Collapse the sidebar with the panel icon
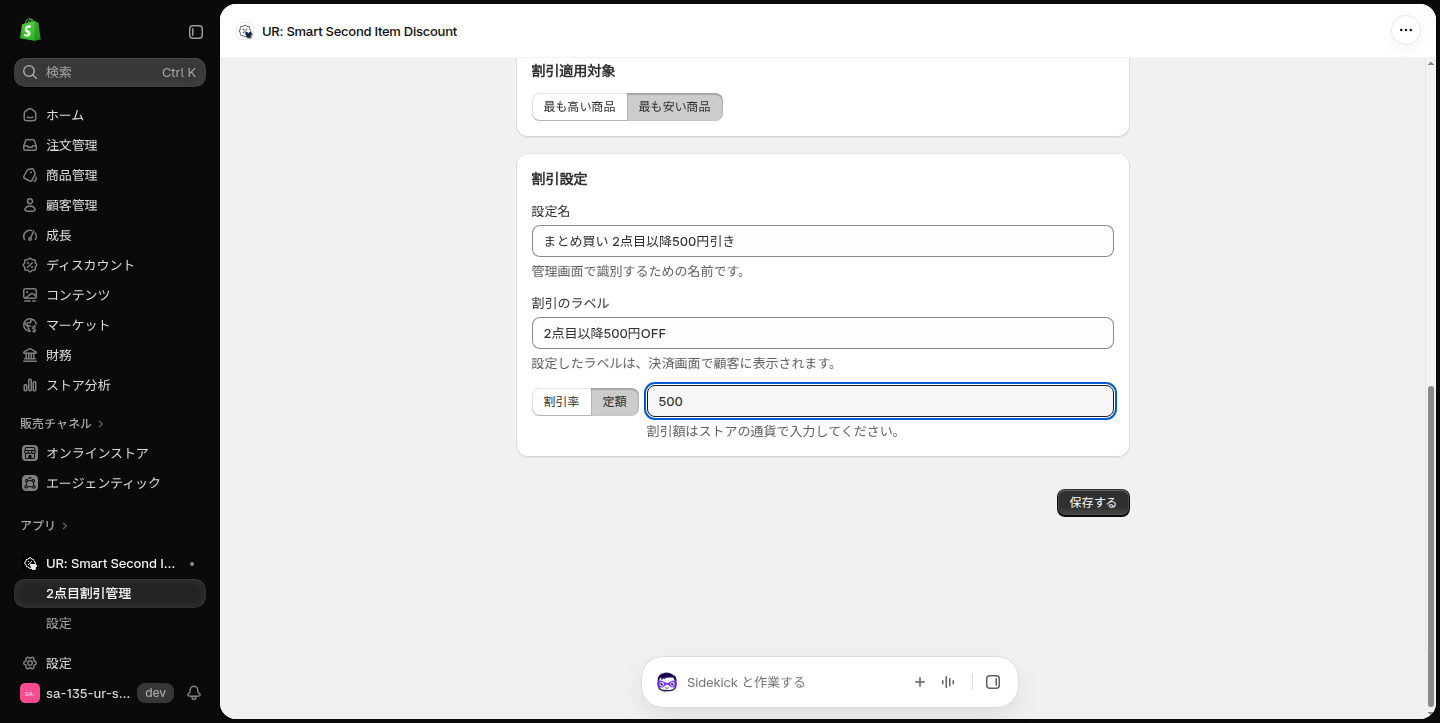The image size is (1440, 723). click(x=196, y=32)
